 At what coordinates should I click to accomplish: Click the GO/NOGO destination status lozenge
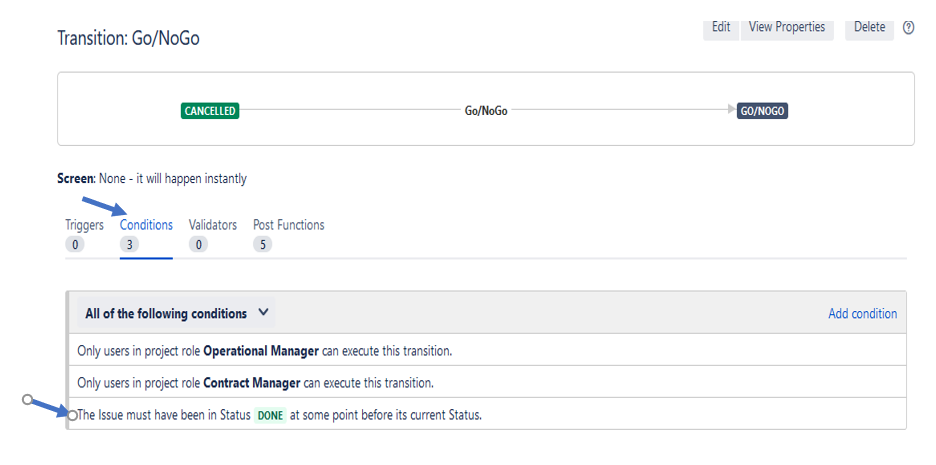[763, 111]
